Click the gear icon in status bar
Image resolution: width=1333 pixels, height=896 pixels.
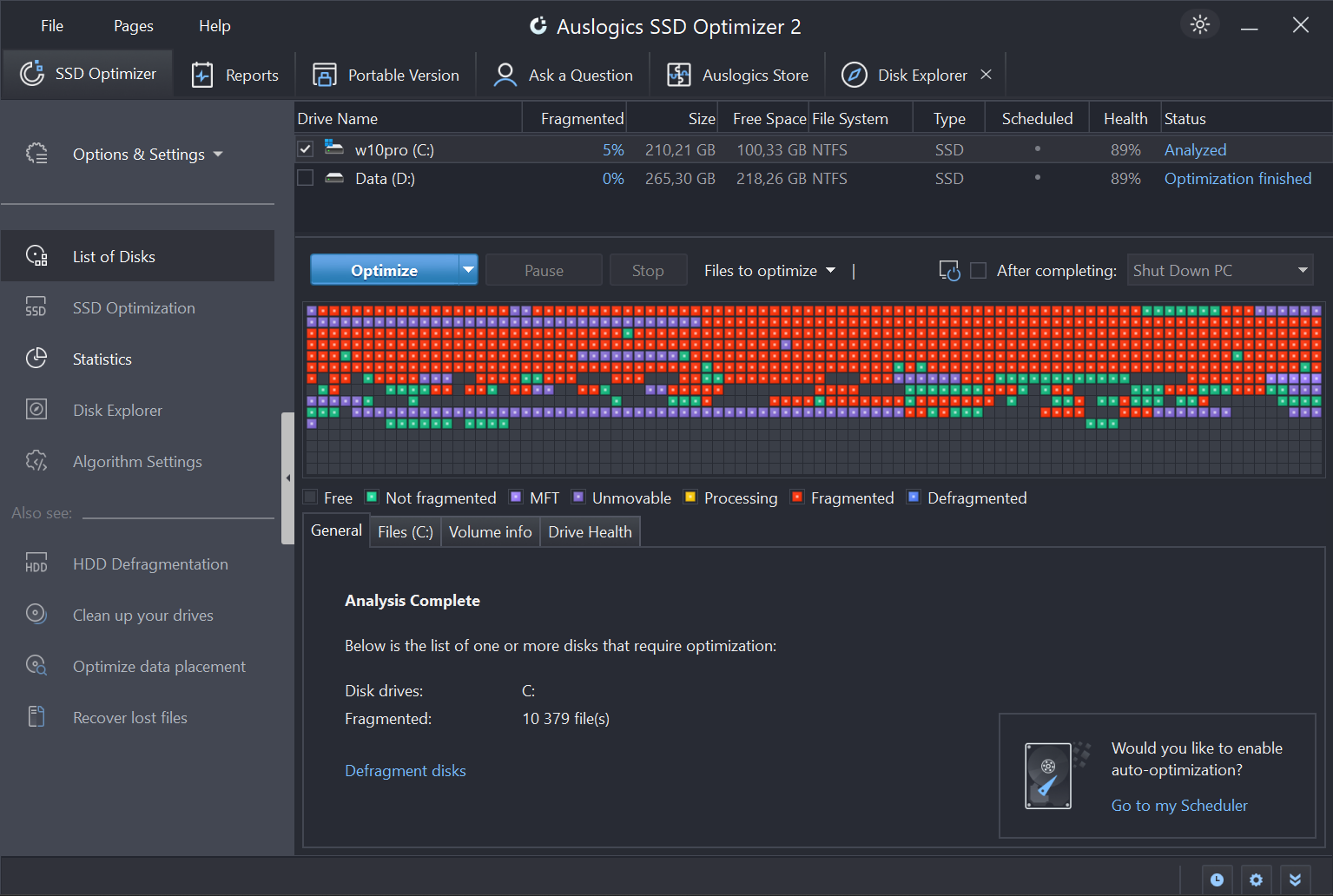point(1256,880)
